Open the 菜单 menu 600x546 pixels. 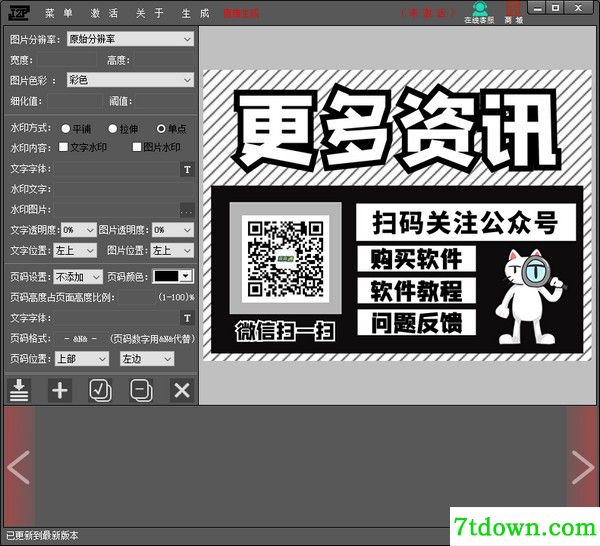59,13
